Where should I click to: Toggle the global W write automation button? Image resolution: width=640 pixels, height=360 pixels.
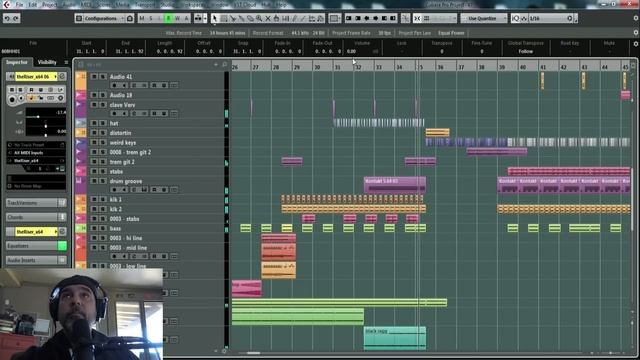(x=177, y=18)
